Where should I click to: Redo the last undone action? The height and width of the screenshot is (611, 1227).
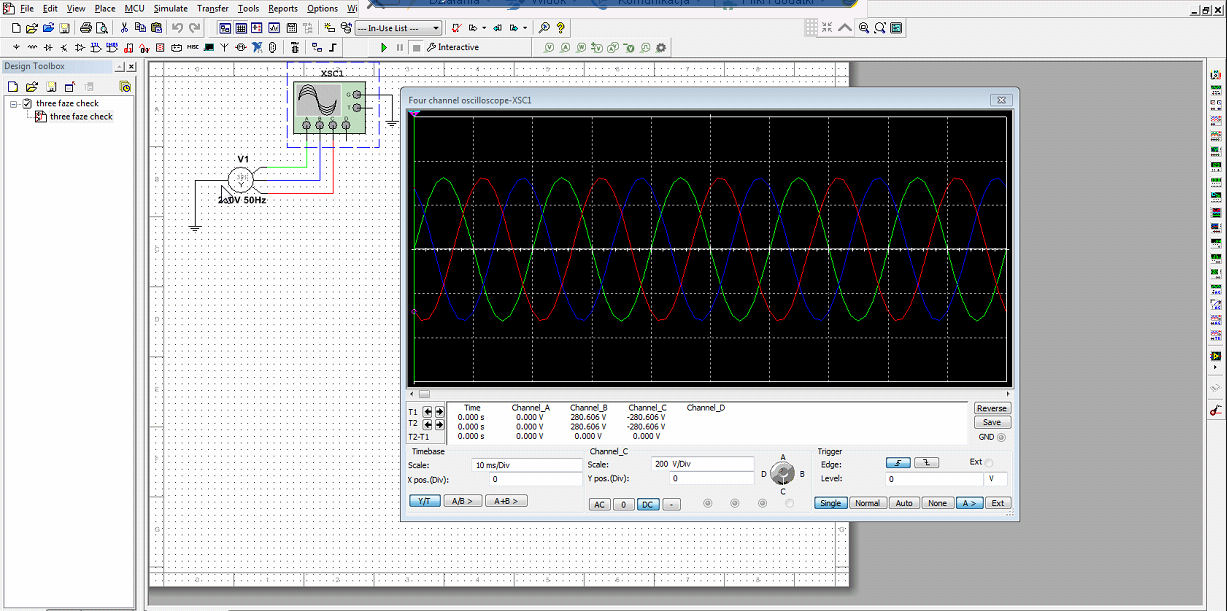(x=195, y=28)
